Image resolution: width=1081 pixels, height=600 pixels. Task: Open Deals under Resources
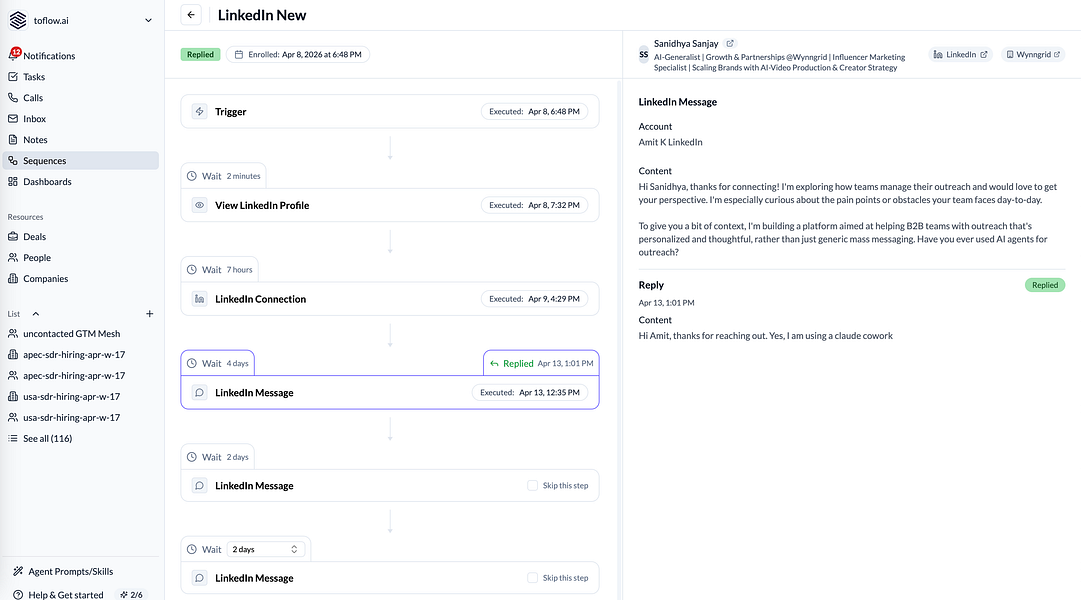(81, 237)
